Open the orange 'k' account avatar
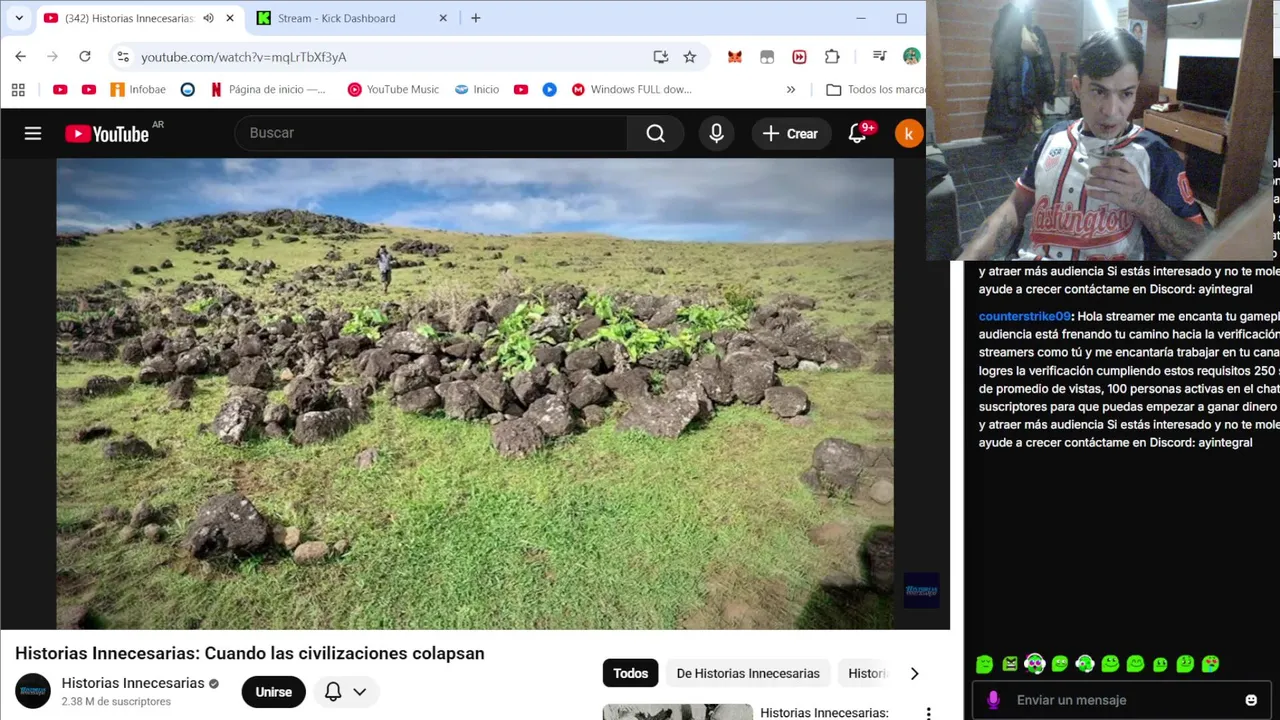The width and height of the screenshot is (1280, 720). (908, 133)
